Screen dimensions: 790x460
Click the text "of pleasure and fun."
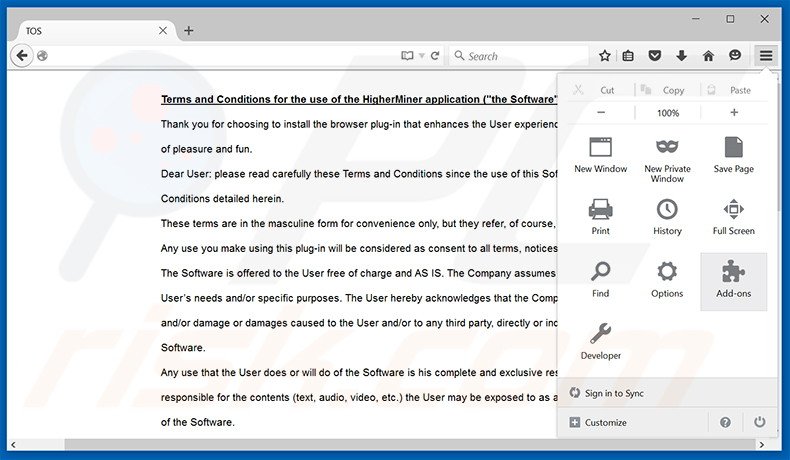(x=207, y=149)
